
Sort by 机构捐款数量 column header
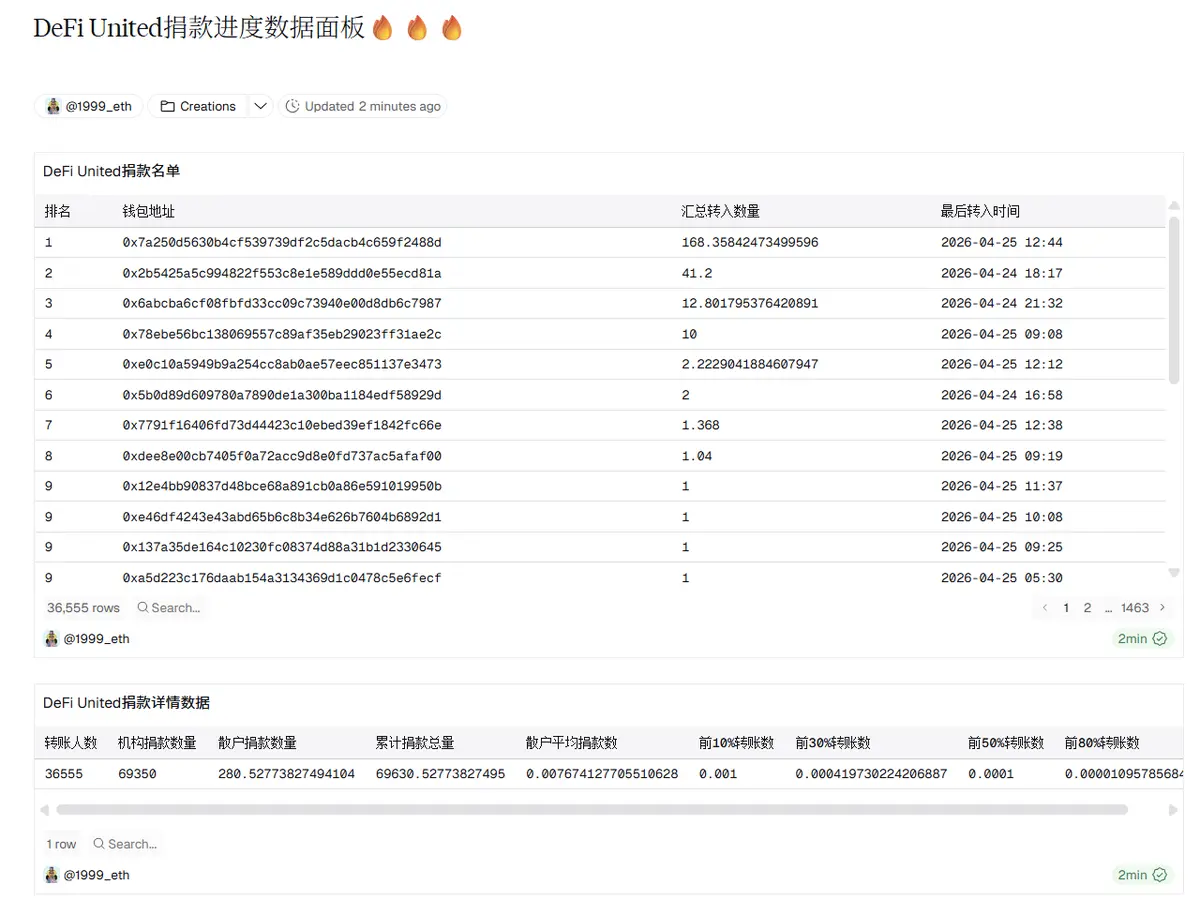point(157,743)
